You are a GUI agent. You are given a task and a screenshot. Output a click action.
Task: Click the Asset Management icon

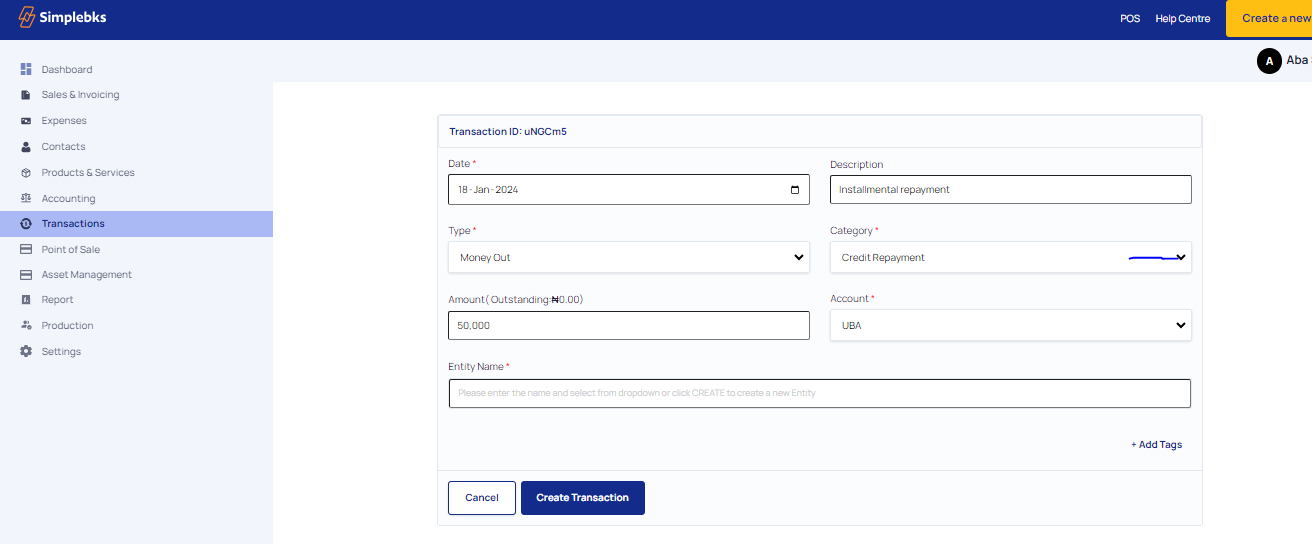pyautogui.click(x=26, y=275)
